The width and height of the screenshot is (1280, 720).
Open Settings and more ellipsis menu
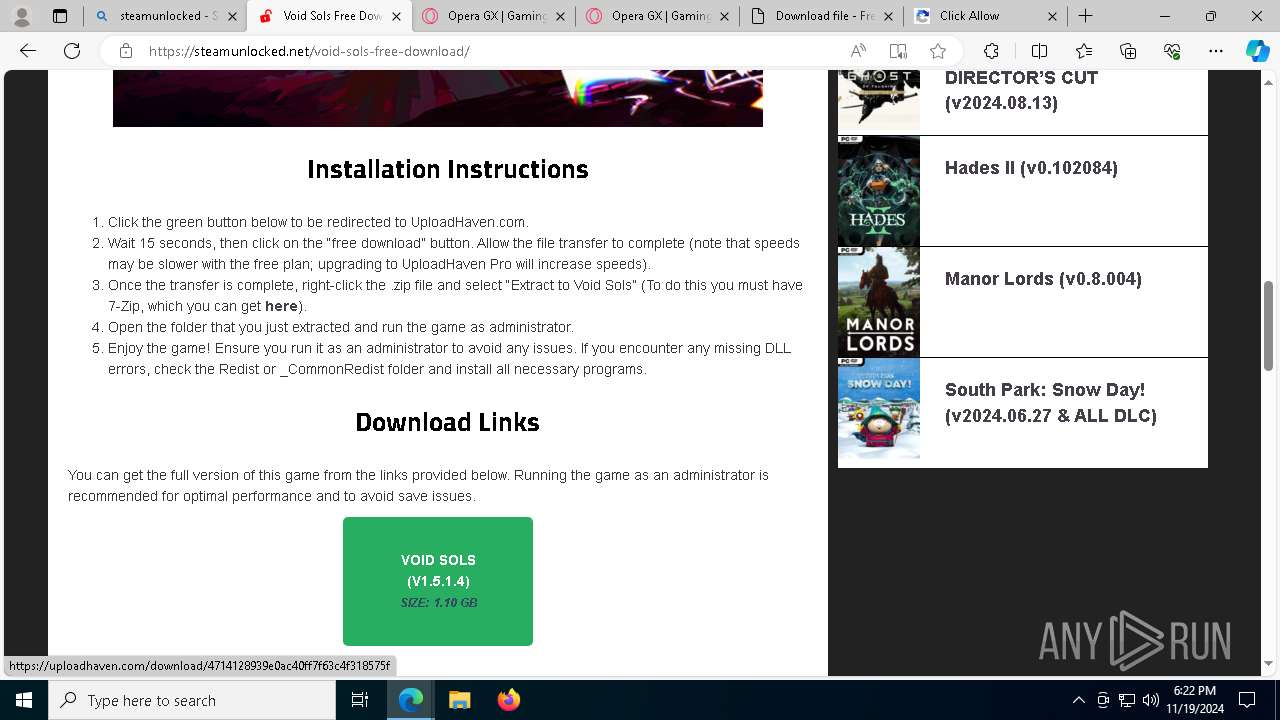1216,51
